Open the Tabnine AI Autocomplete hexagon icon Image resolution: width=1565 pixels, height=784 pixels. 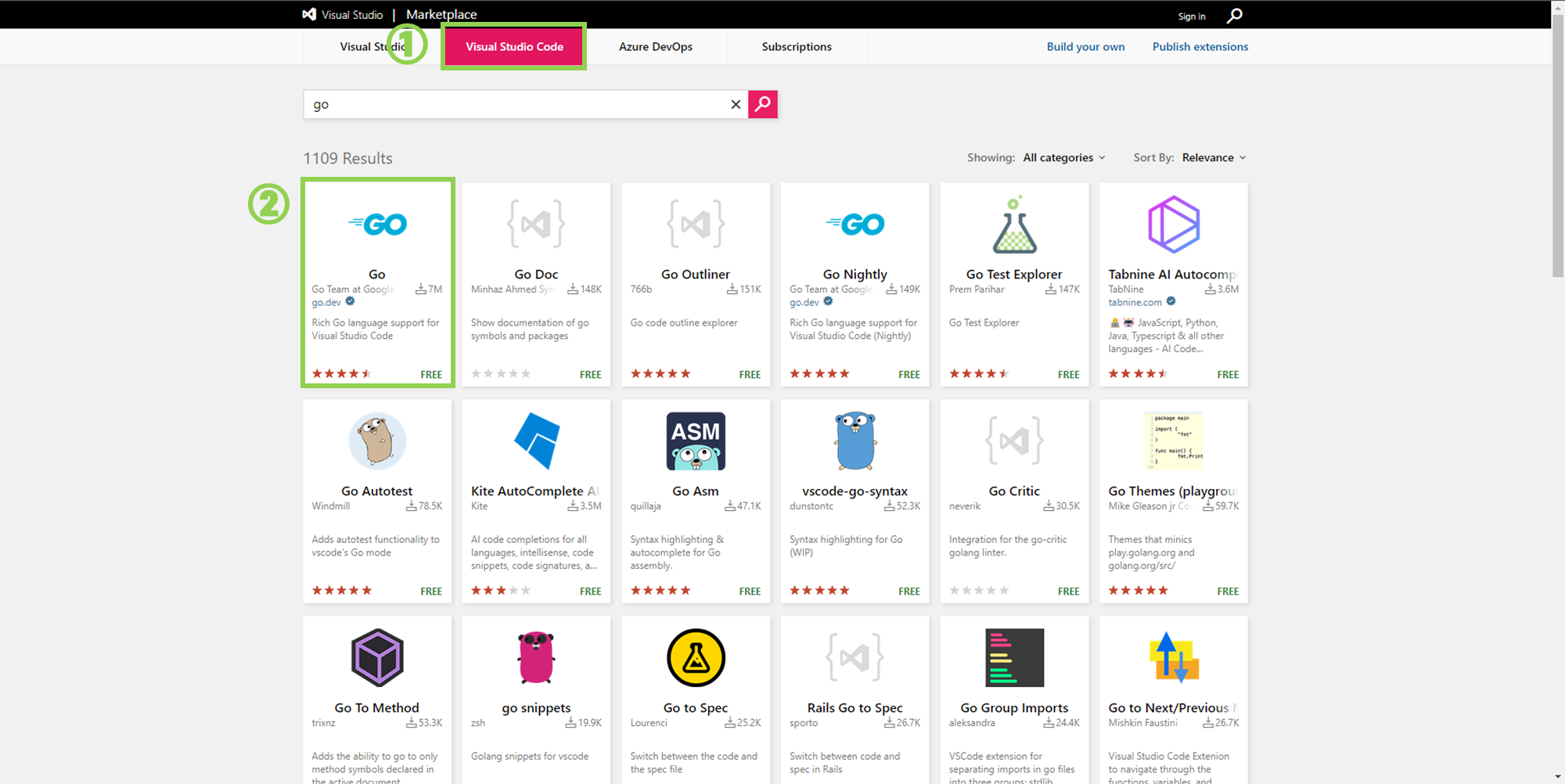[x=1174, y=225]
